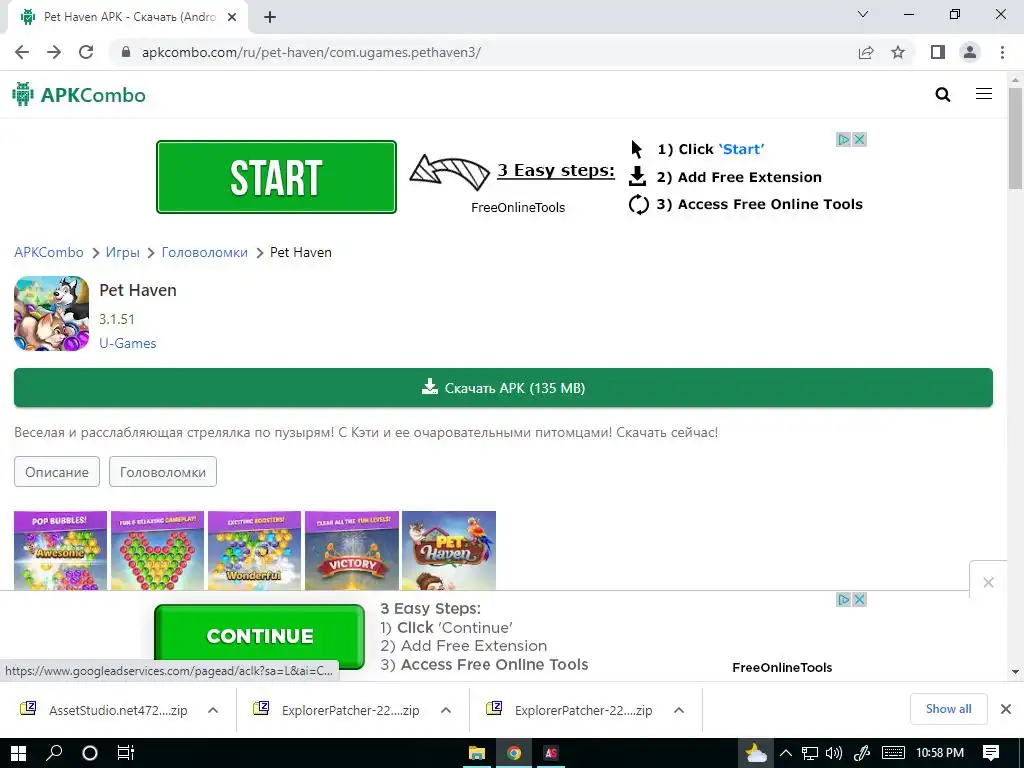
Task: Click the Pet Haven app icon
Action: pos(52,313)
